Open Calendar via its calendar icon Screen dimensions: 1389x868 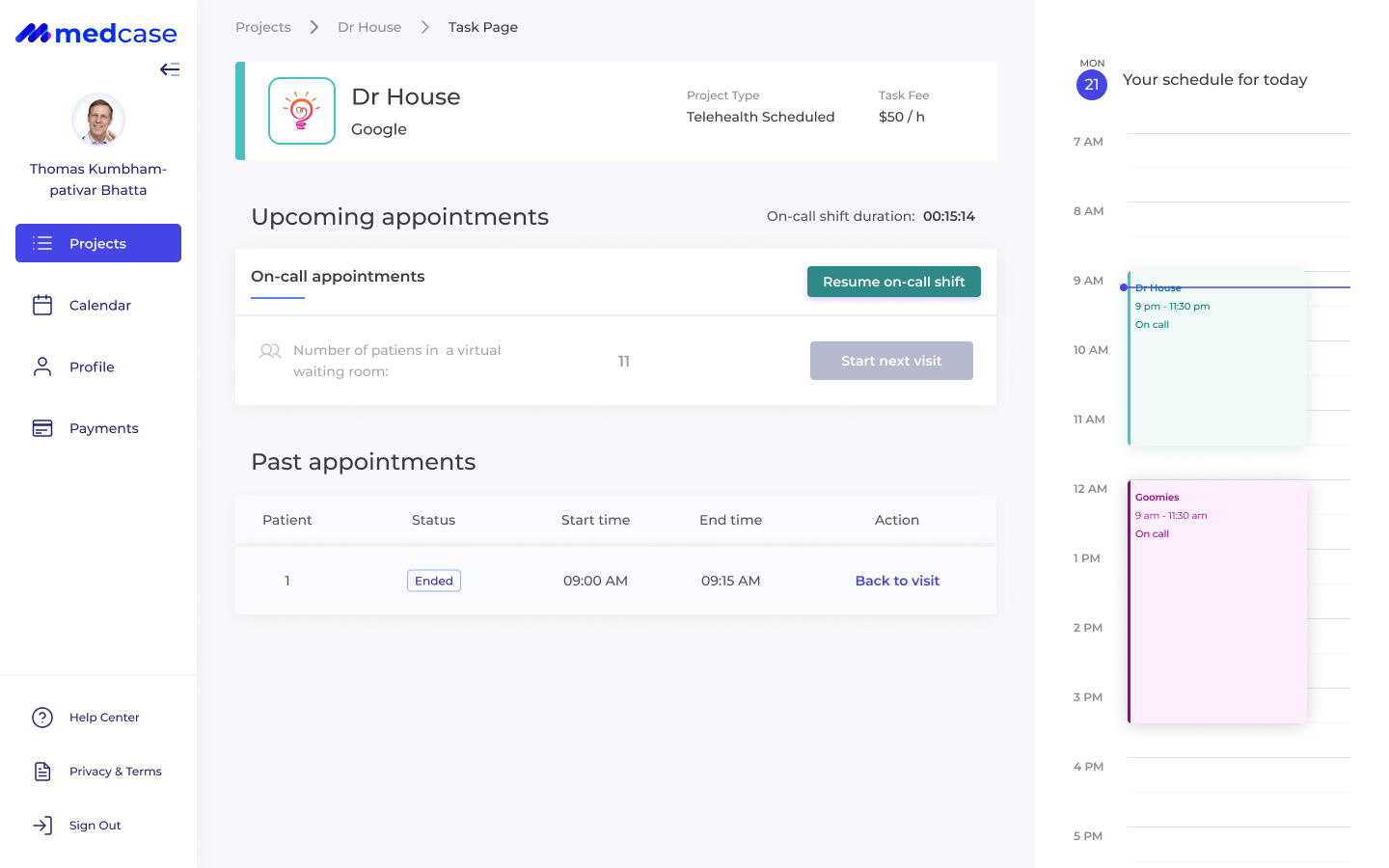pos(42,305)
